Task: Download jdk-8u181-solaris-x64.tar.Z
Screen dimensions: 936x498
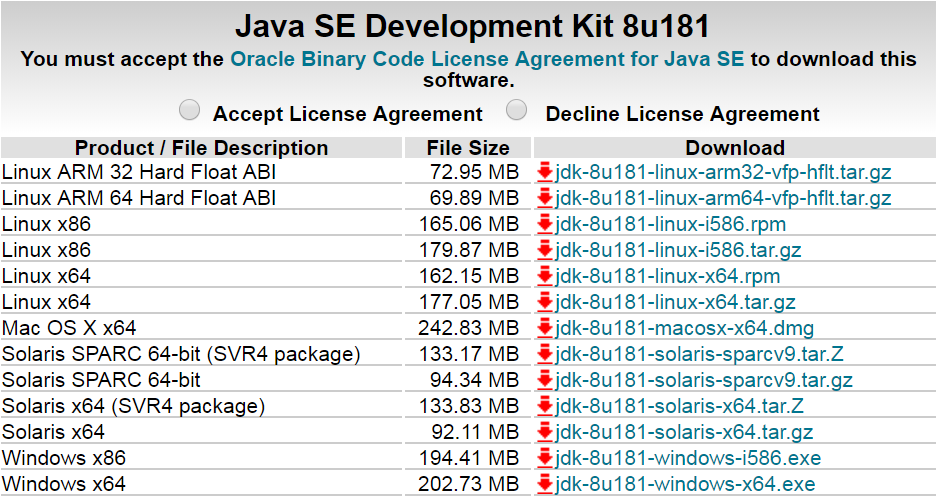Action: [679, 406]
